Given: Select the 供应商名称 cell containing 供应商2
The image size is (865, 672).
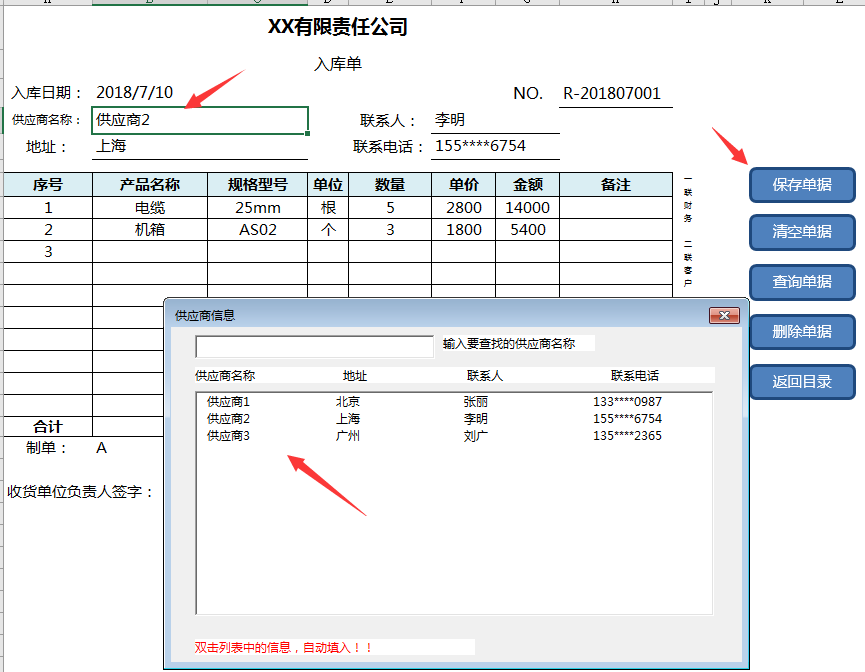Looking at the screenshot, I should [200, 120].
